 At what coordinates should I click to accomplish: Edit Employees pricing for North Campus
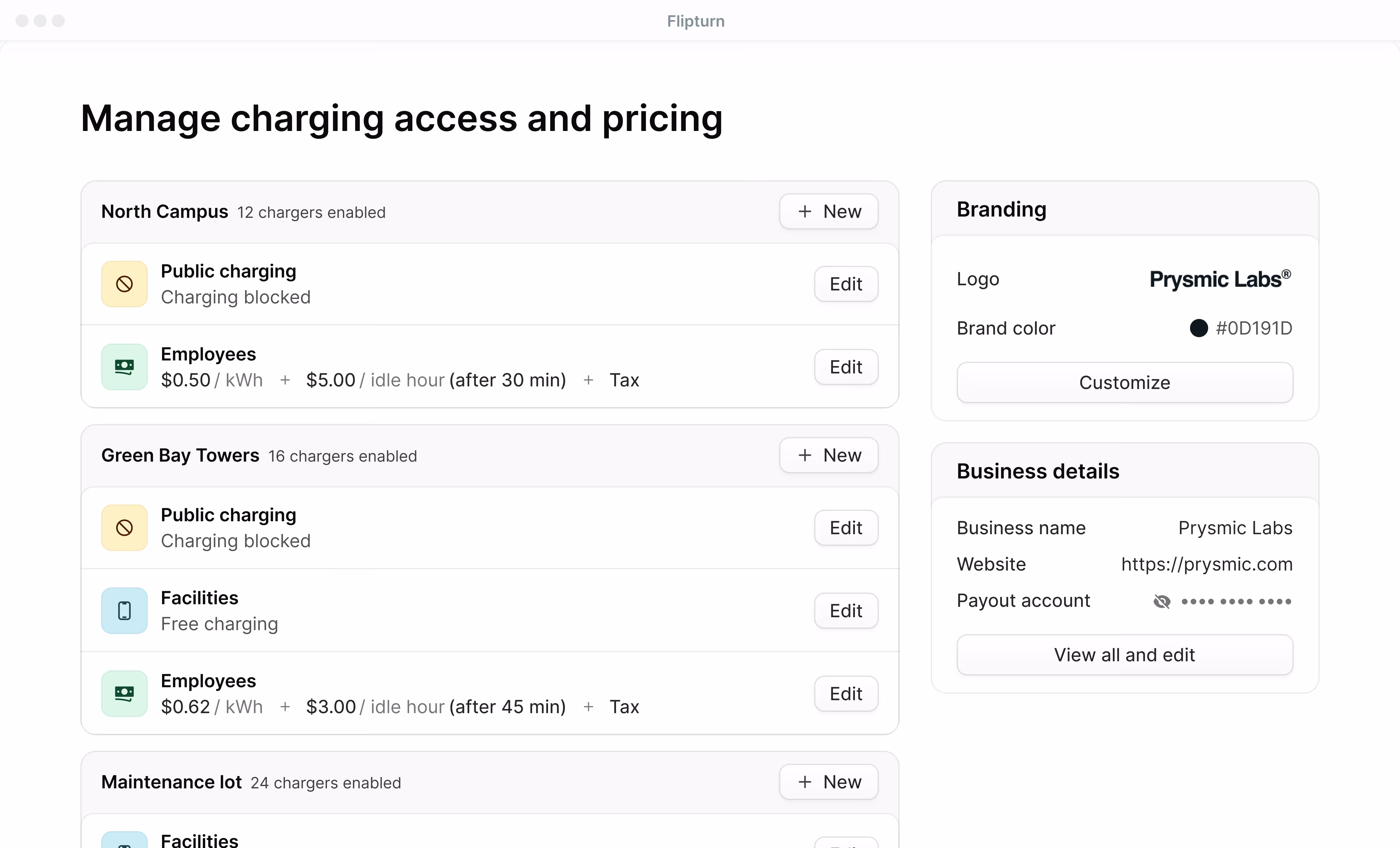coord(846,367)
